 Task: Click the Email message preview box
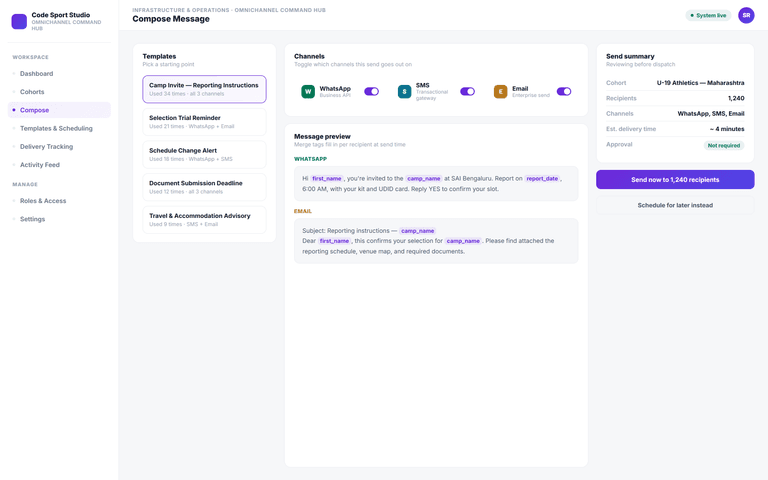coord(436,241)
